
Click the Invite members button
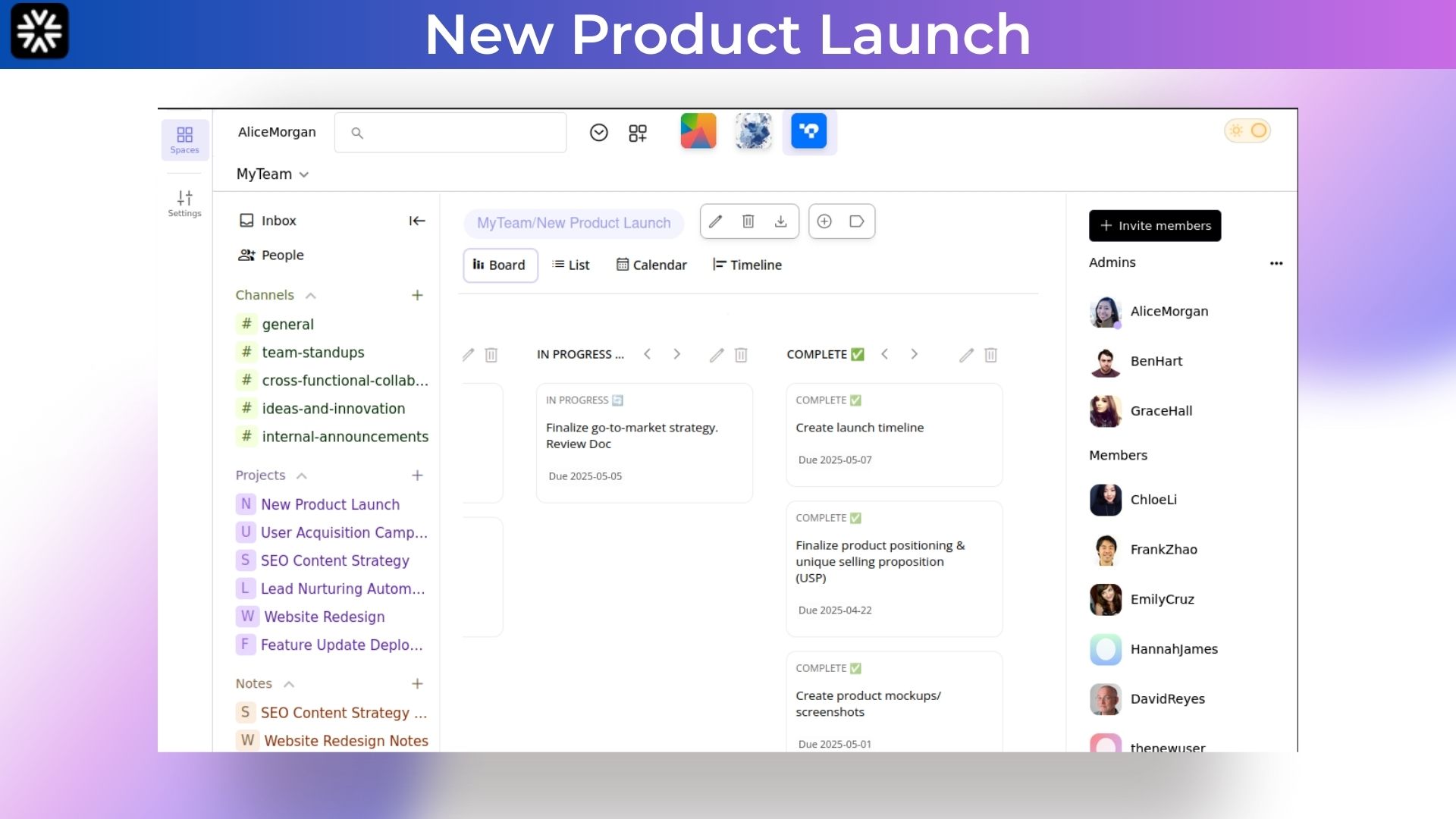click(x=1154, y=226)
